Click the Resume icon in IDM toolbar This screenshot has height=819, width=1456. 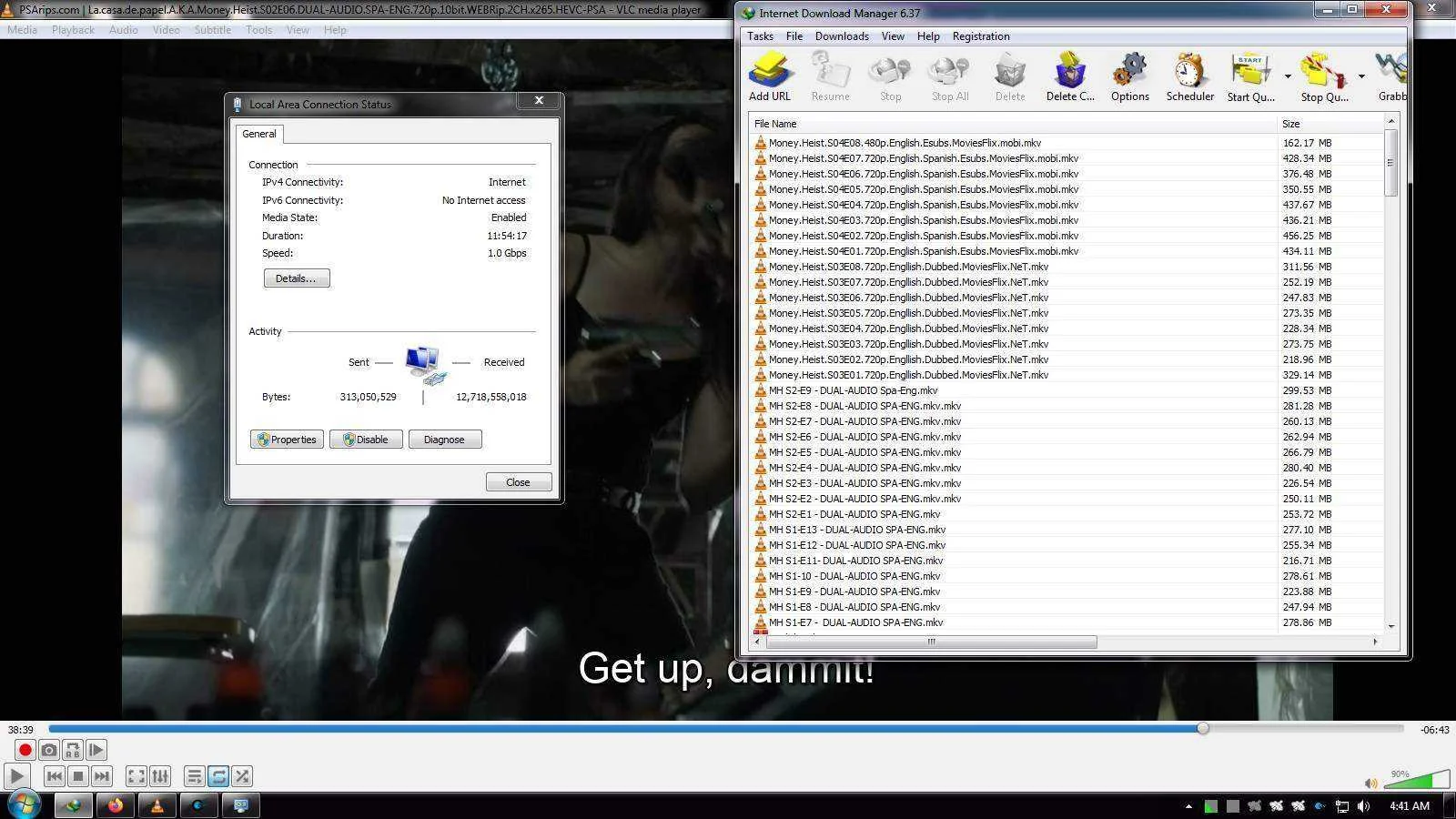point(830,76)
